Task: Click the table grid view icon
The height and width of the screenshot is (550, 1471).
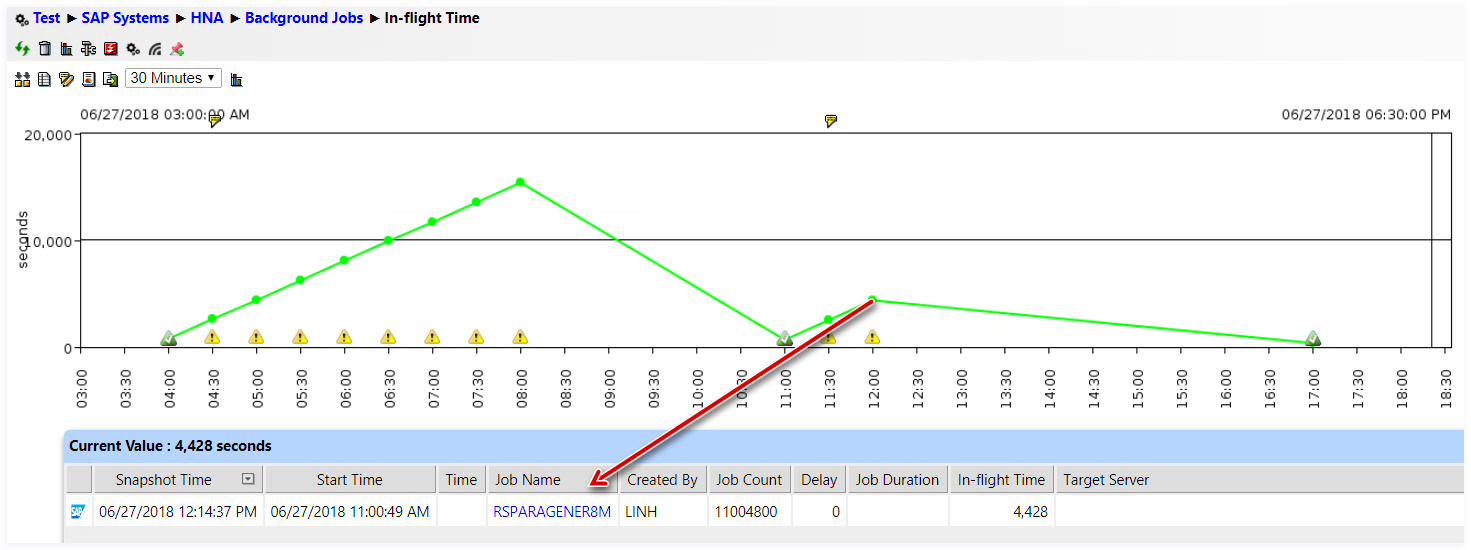Action: coord(44,79)
